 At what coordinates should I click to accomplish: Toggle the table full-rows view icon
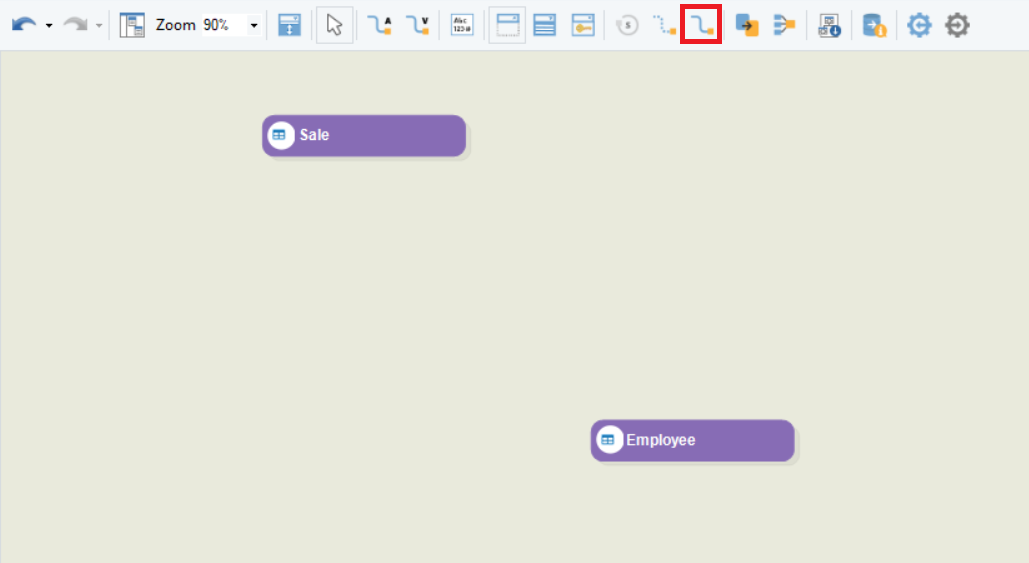(x=545, y=25)
